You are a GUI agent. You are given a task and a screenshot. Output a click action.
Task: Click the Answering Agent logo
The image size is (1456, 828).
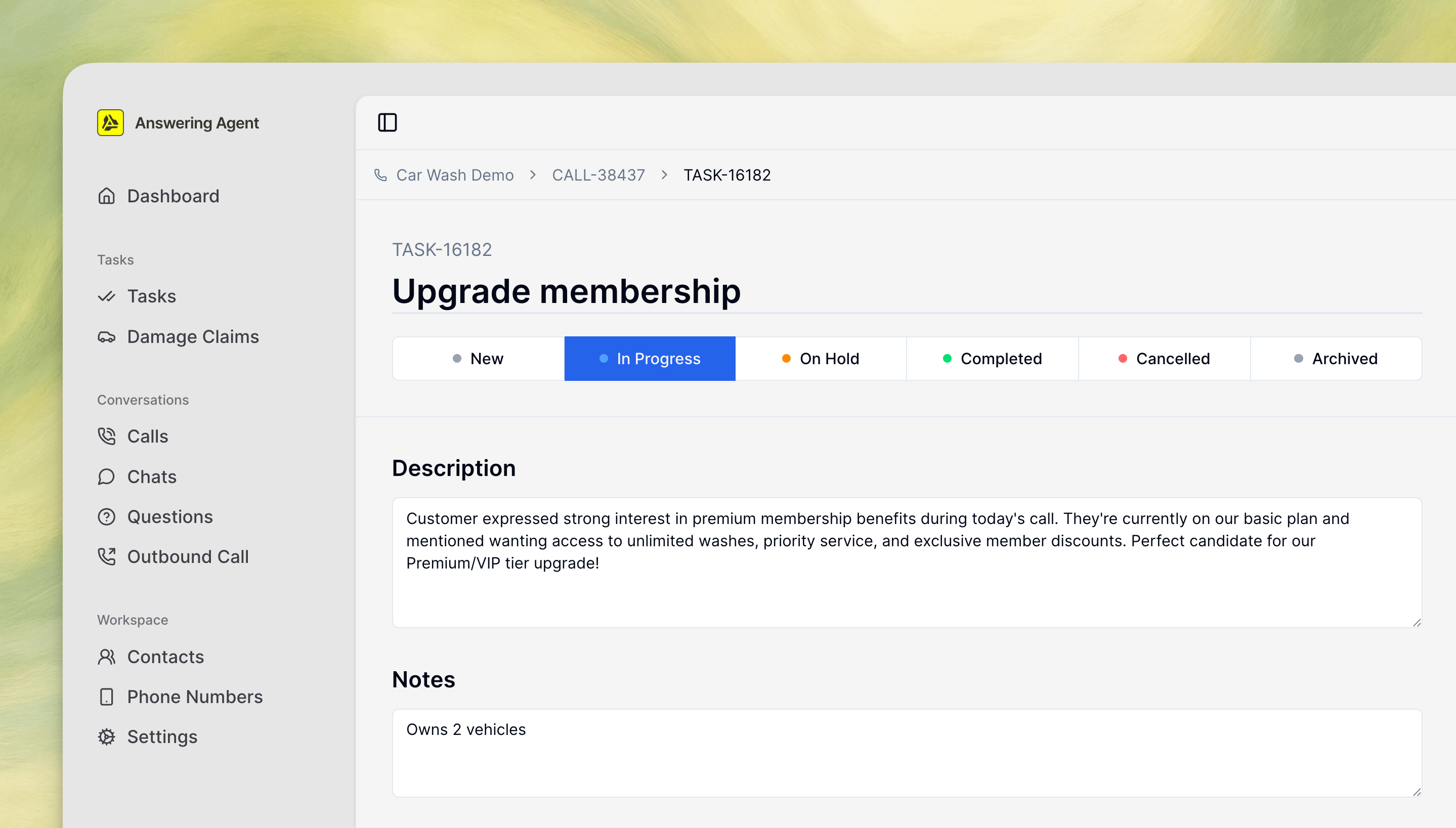tap(110, 122)
